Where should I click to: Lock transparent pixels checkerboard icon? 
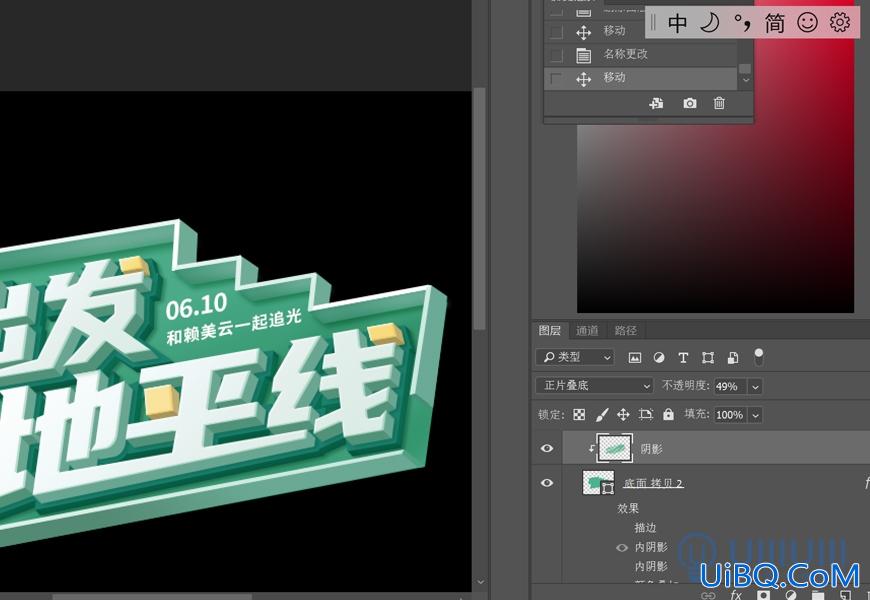tap(579, 415)
